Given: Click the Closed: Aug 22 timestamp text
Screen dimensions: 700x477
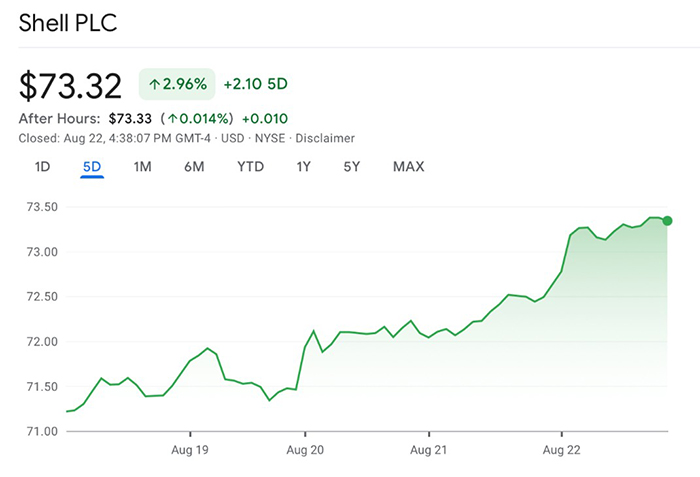Looking at the screenshot, I should (x=114, y=138).
